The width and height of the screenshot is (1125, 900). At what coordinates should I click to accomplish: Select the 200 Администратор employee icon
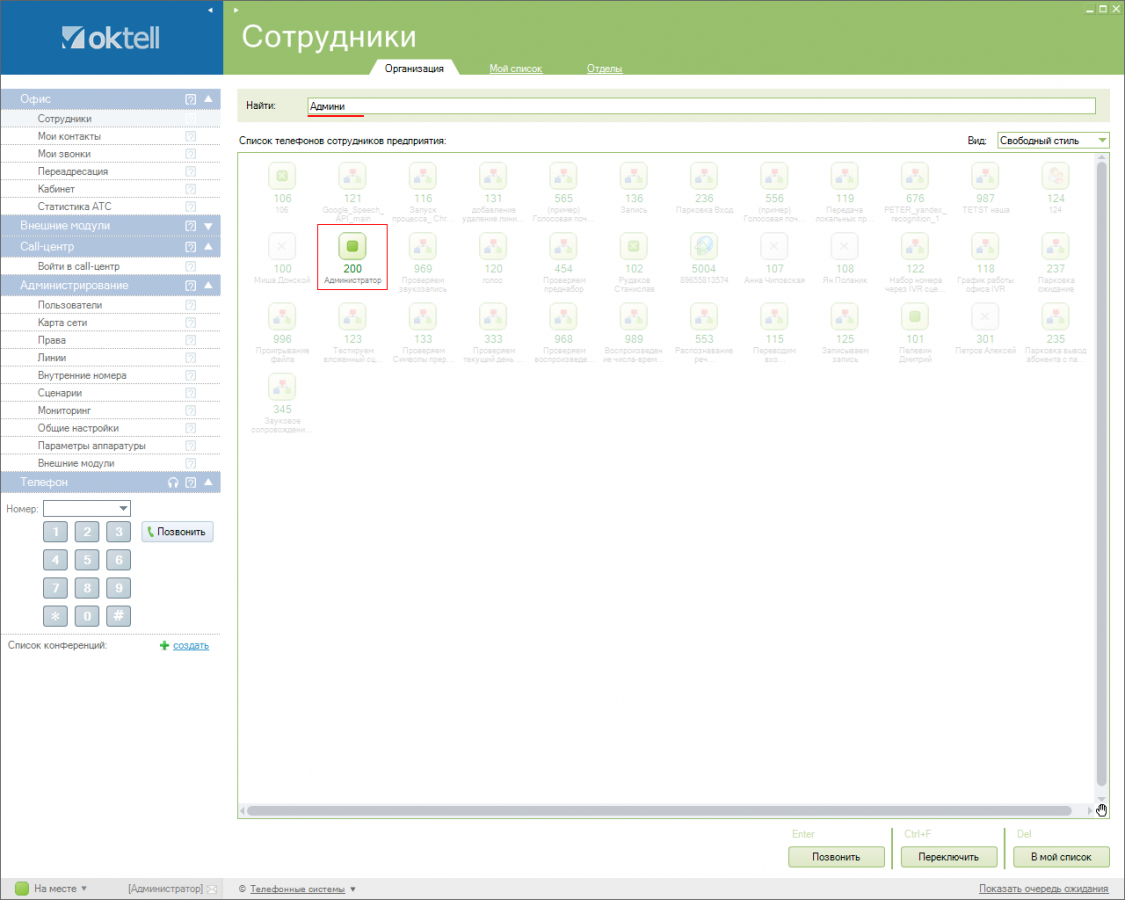pos(352,247)
